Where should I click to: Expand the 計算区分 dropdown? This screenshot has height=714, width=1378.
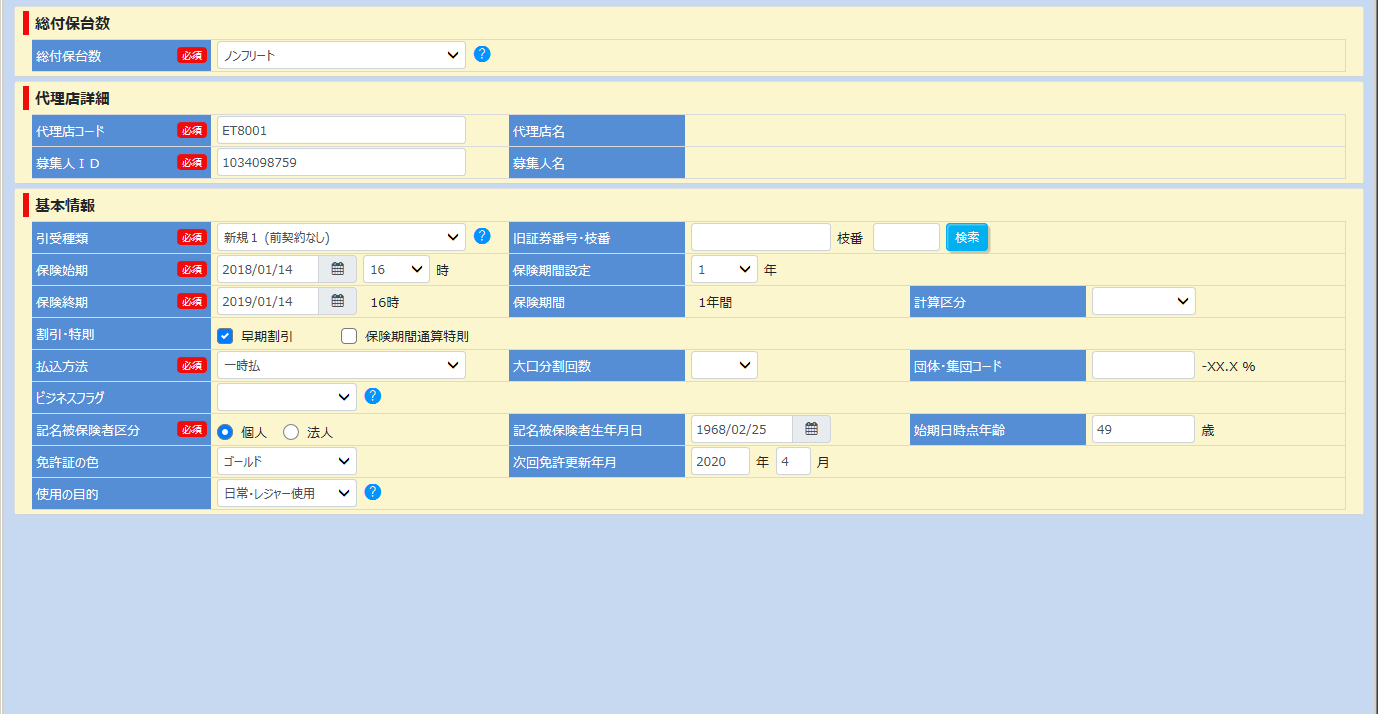point(1143,301)
